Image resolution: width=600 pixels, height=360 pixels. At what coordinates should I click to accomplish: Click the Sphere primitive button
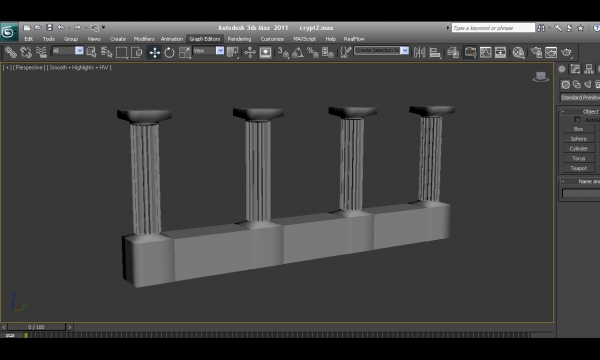[x=579, y=139]
